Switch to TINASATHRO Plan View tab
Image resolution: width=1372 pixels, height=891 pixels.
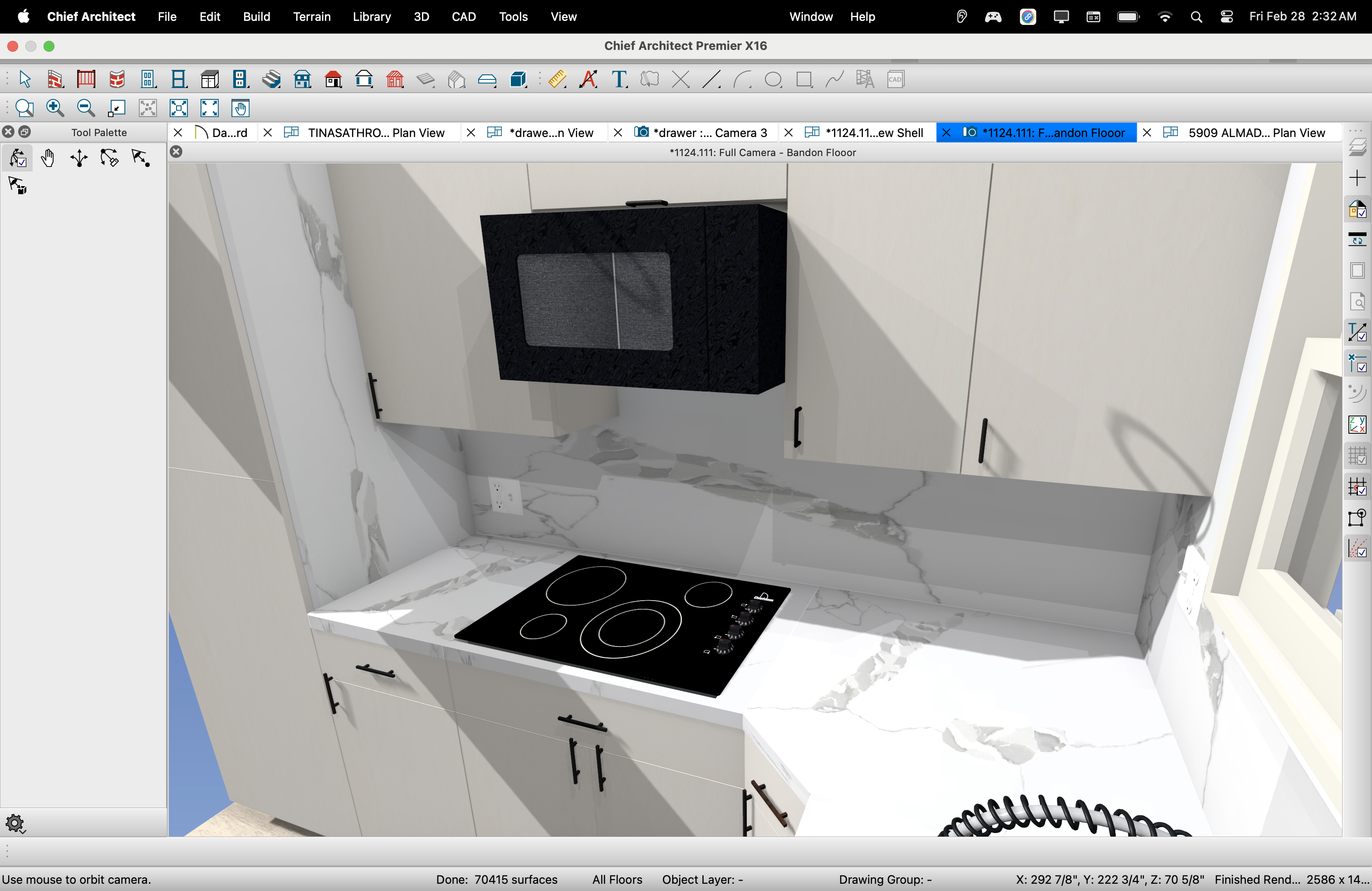(x=376, y=132)
